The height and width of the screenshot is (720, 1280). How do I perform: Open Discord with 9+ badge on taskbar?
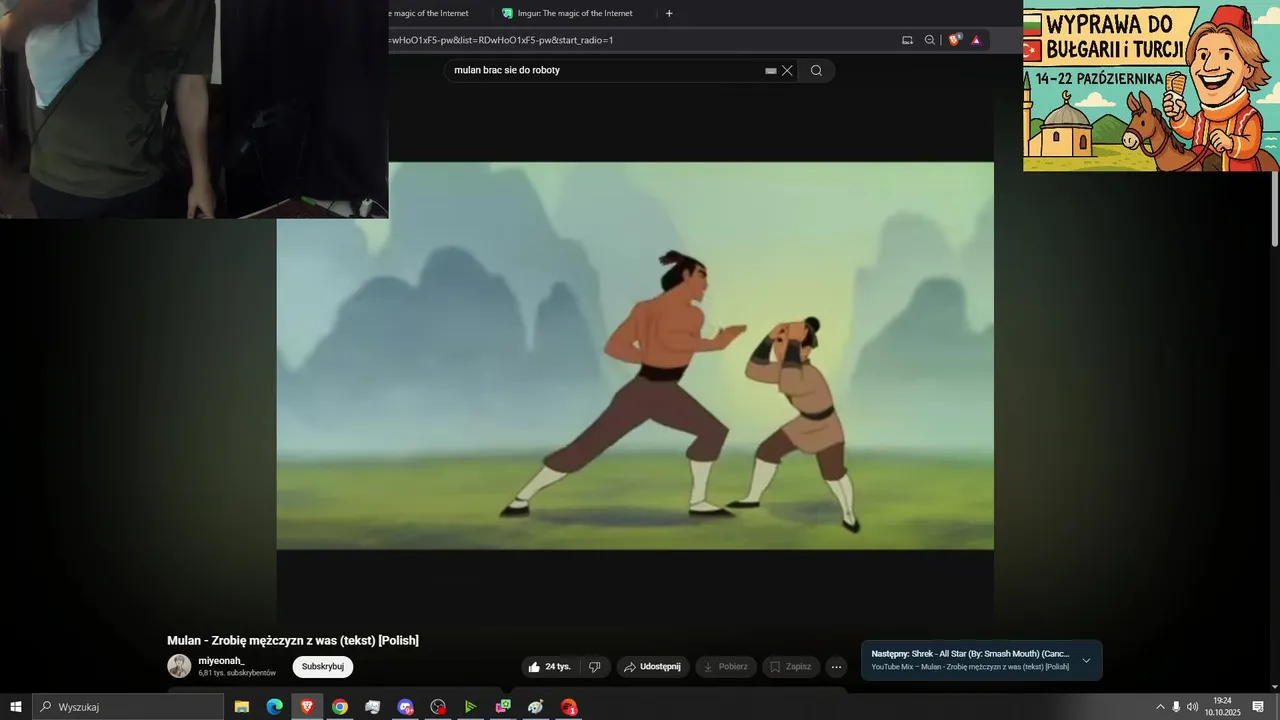[x=405, y=707]
